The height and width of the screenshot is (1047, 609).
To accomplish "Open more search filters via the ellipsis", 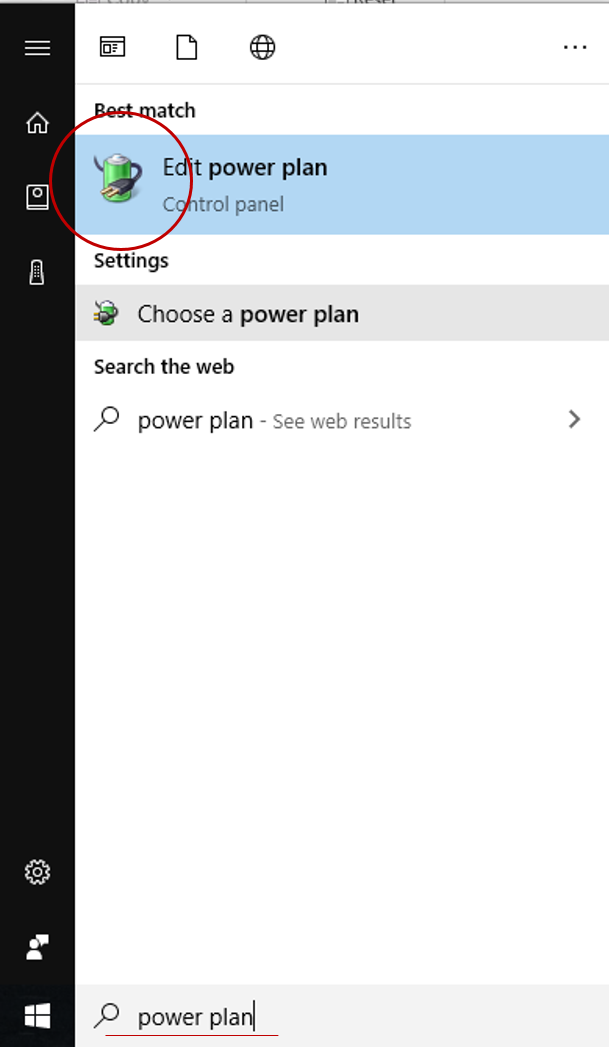I will click(575, 47).
